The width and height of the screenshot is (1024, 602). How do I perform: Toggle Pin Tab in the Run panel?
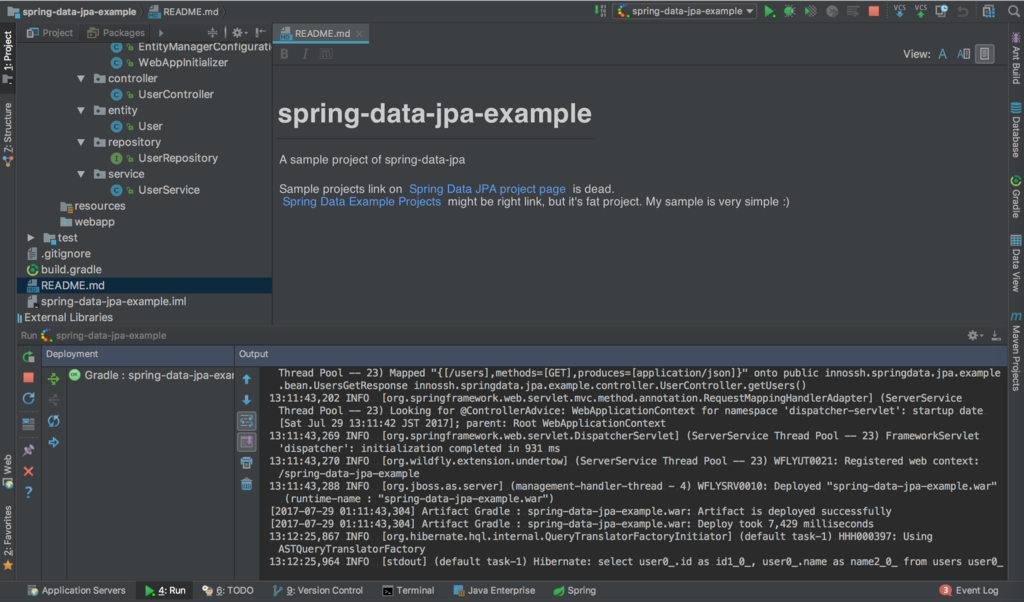point(27,448)
